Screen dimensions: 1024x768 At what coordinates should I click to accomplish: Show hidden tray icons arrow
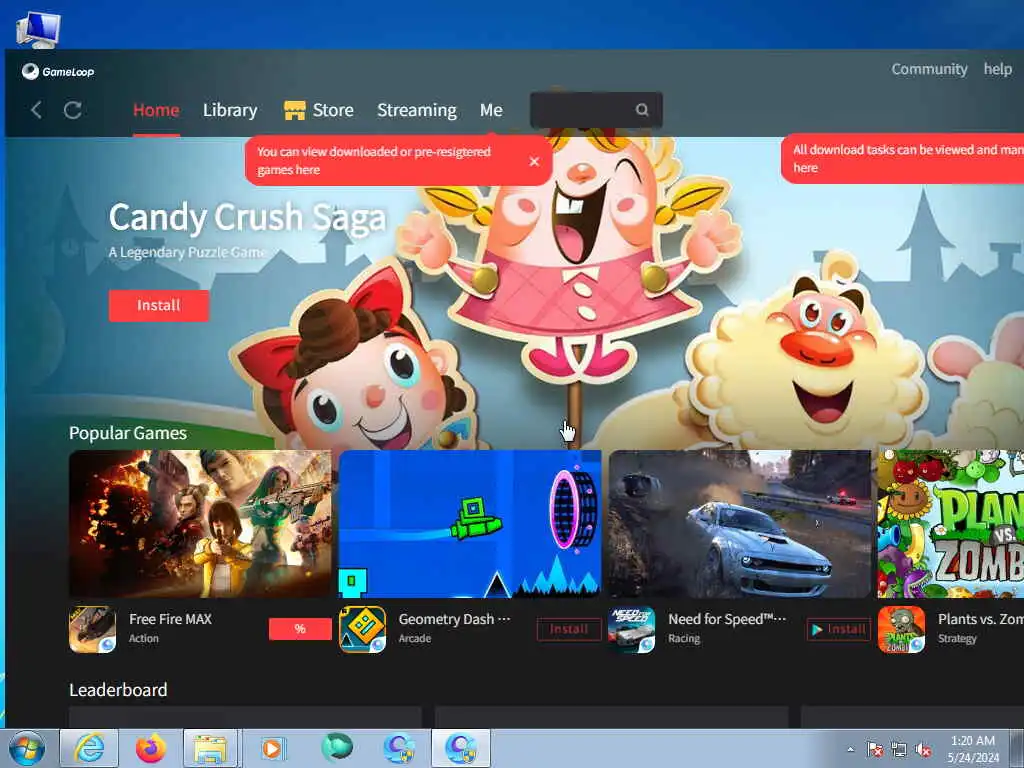(850, 749)
